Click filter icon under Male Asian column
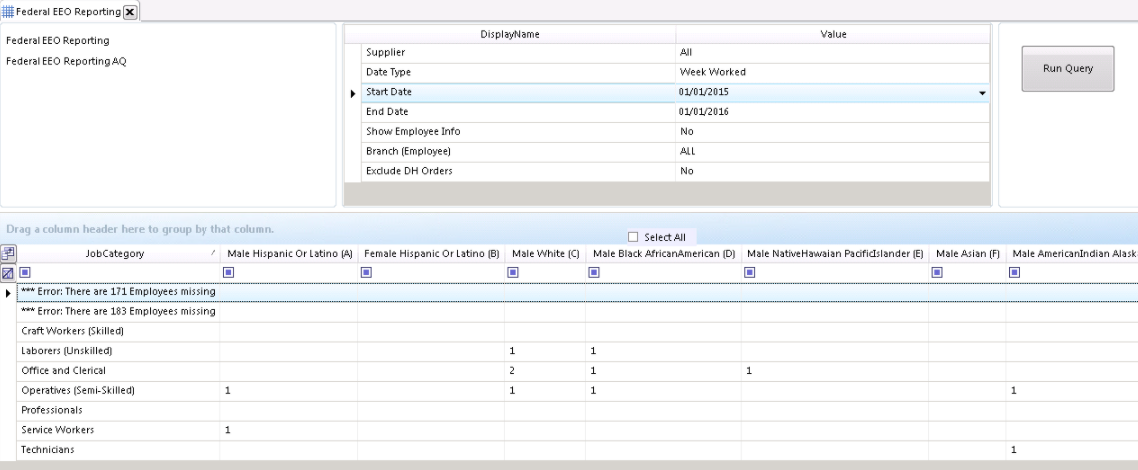The height and width of the screenshot is (470, 1138). pyautogui.click(x=937, y=273)
